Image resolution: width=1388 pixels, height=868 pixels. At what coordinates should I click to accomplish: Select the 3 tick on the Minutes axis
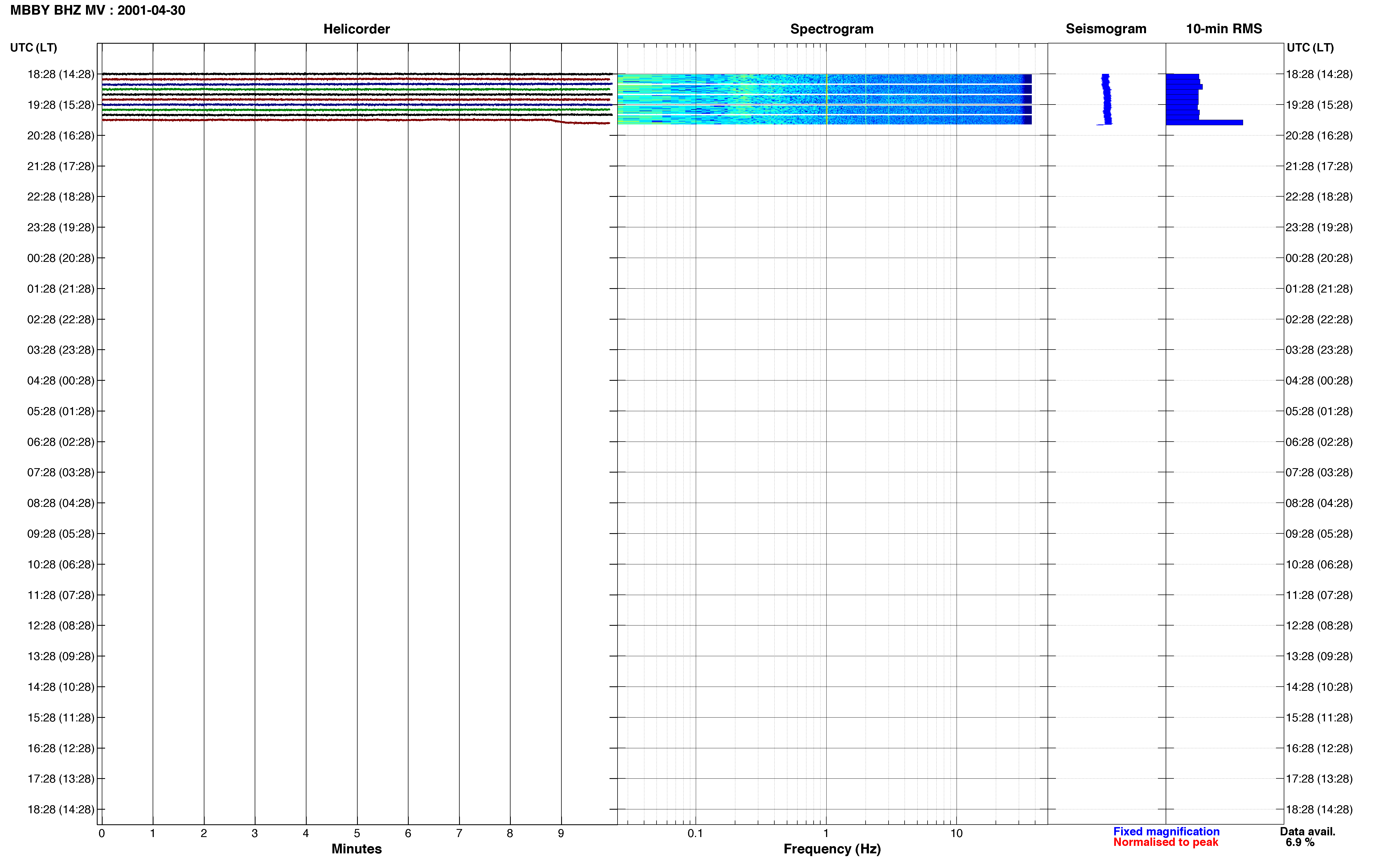click(255, 833)
